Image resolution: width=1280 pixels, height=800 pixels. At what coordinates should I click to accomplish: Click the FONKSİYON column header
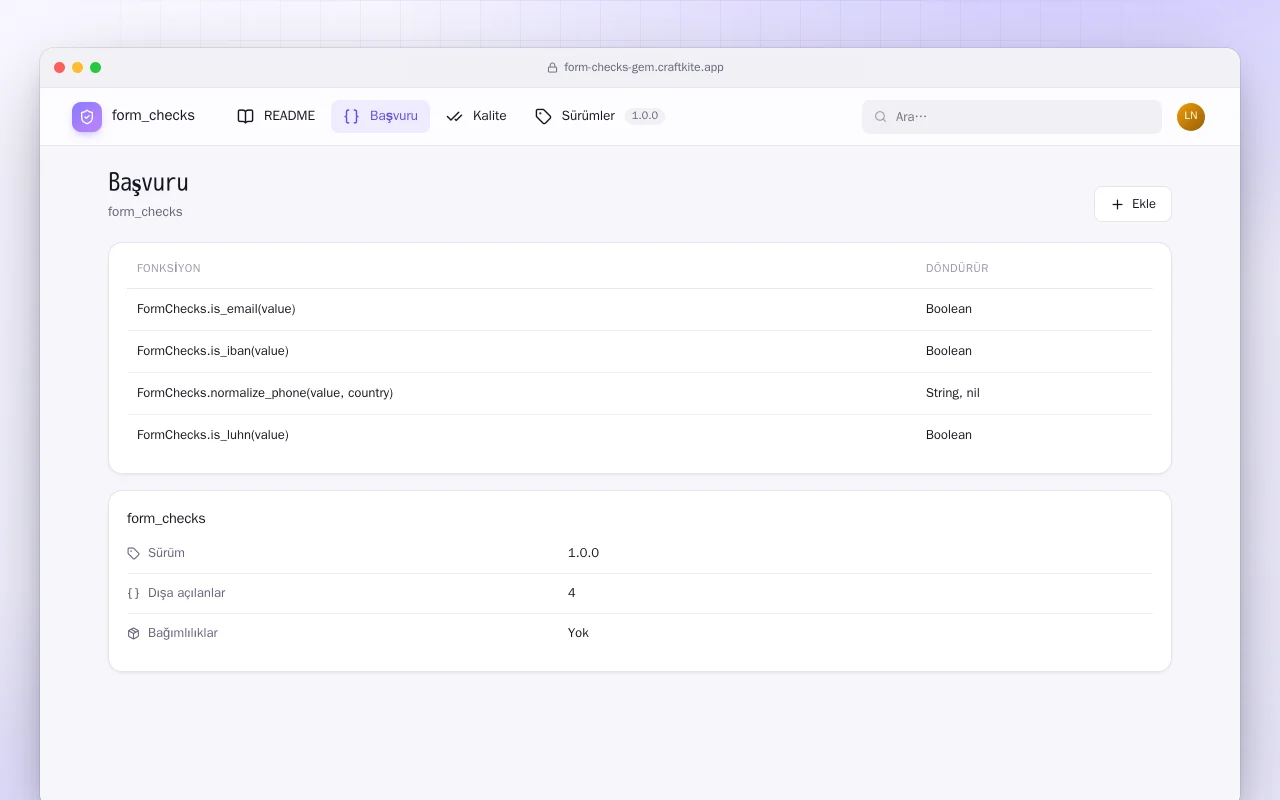click(169, 268)
